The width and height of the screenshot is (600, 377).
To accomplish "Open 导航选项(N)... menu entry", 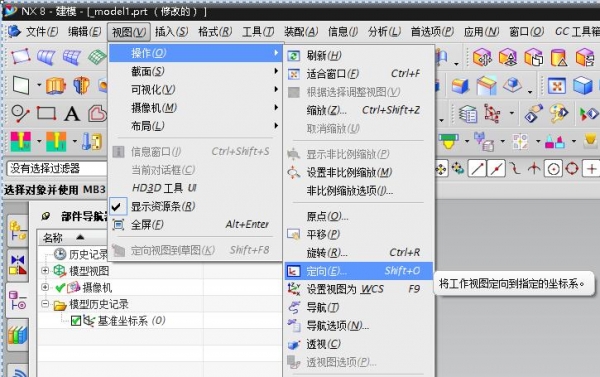I will point(359,326).
